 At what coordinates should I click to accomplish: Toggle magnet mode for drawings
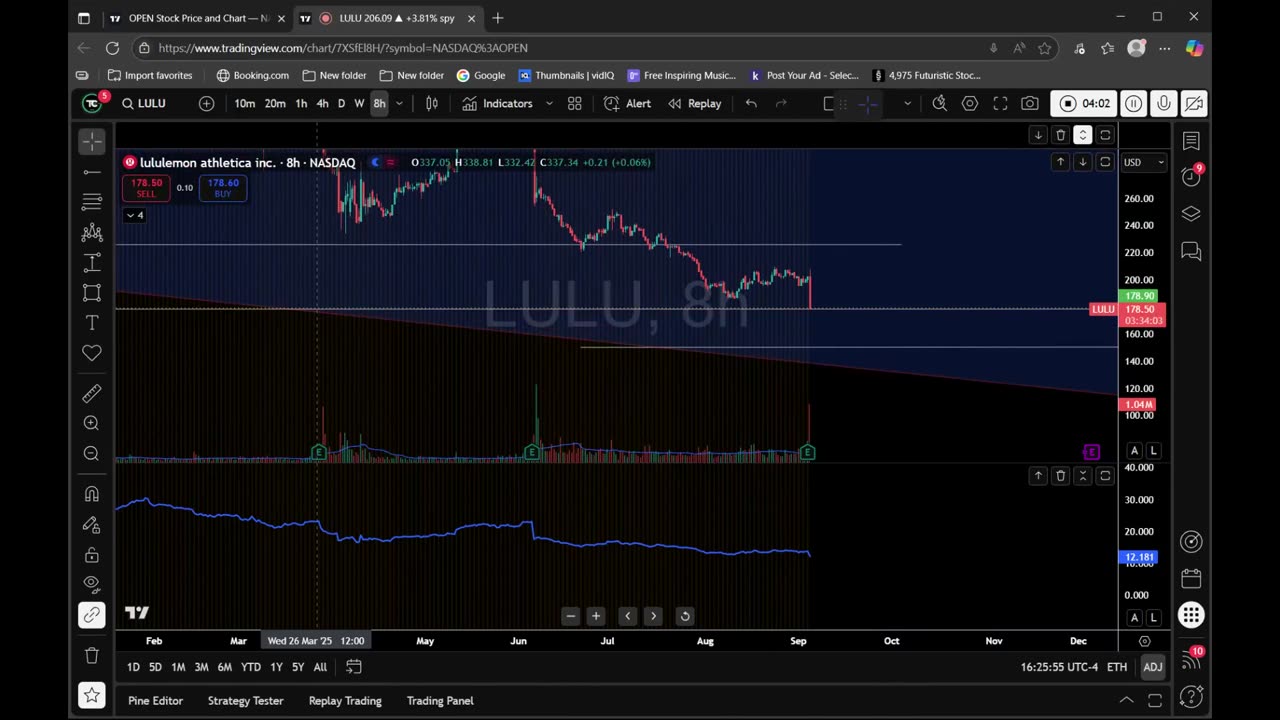(x=92, y=494)
